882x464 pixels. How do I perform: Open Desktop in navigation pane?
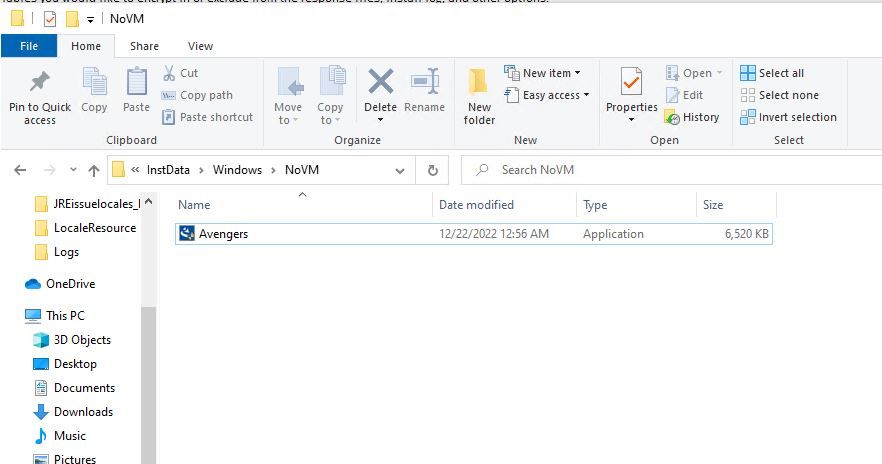(x=65, y=364)
